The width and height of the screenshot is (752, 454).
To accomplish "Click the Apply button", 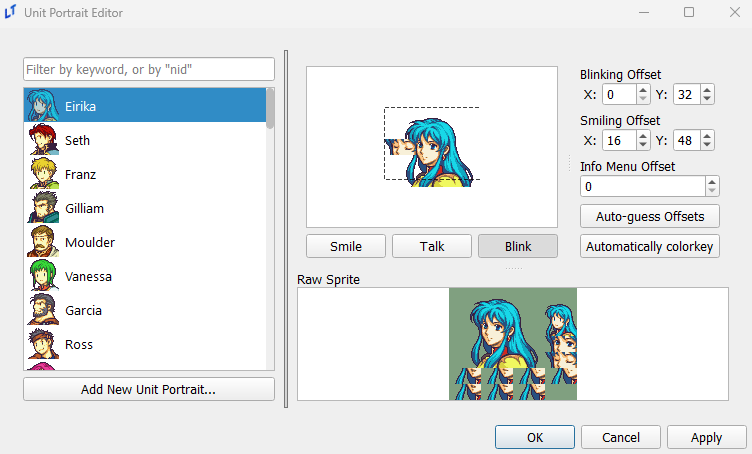I will [706, 437].
